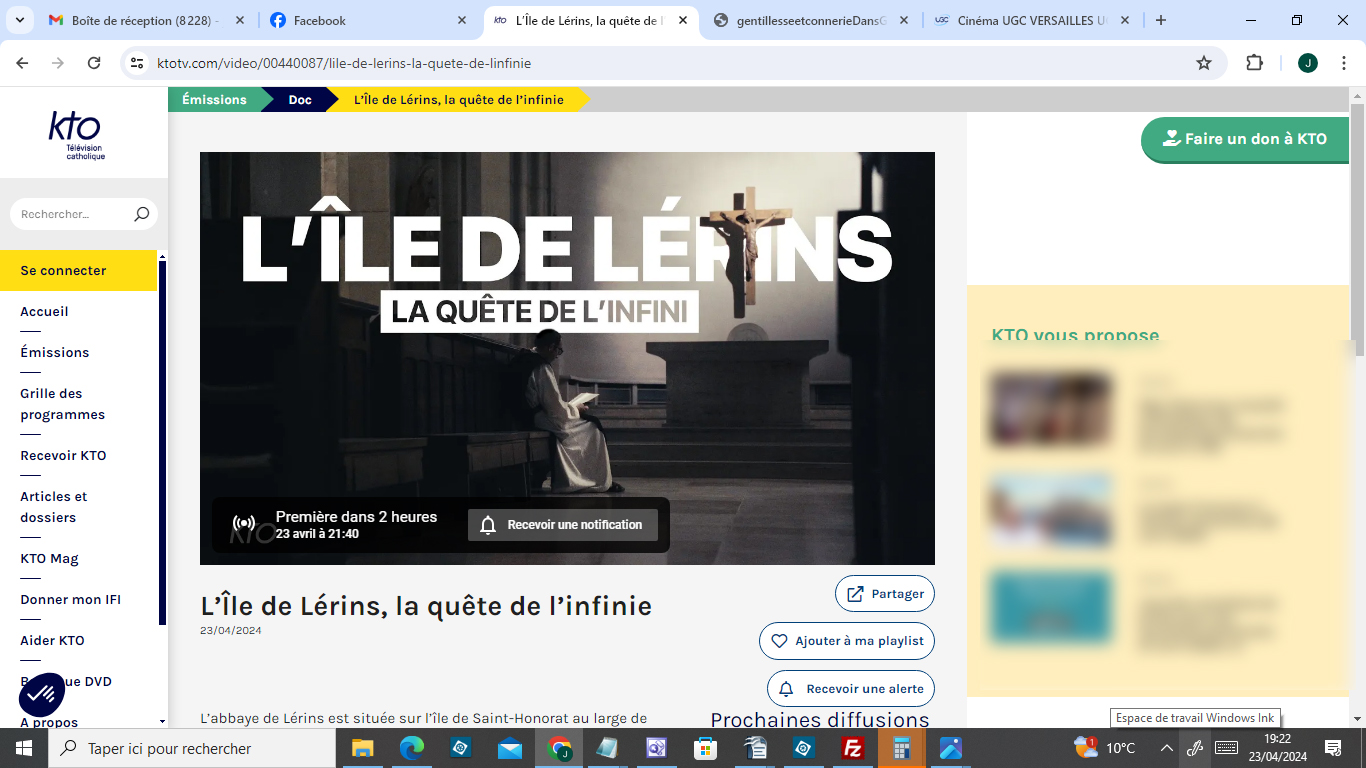The height and width of the screenshot is (768, 1366).
Task: Click the KTO Télévision catholique logo
Action: point(77,135)
